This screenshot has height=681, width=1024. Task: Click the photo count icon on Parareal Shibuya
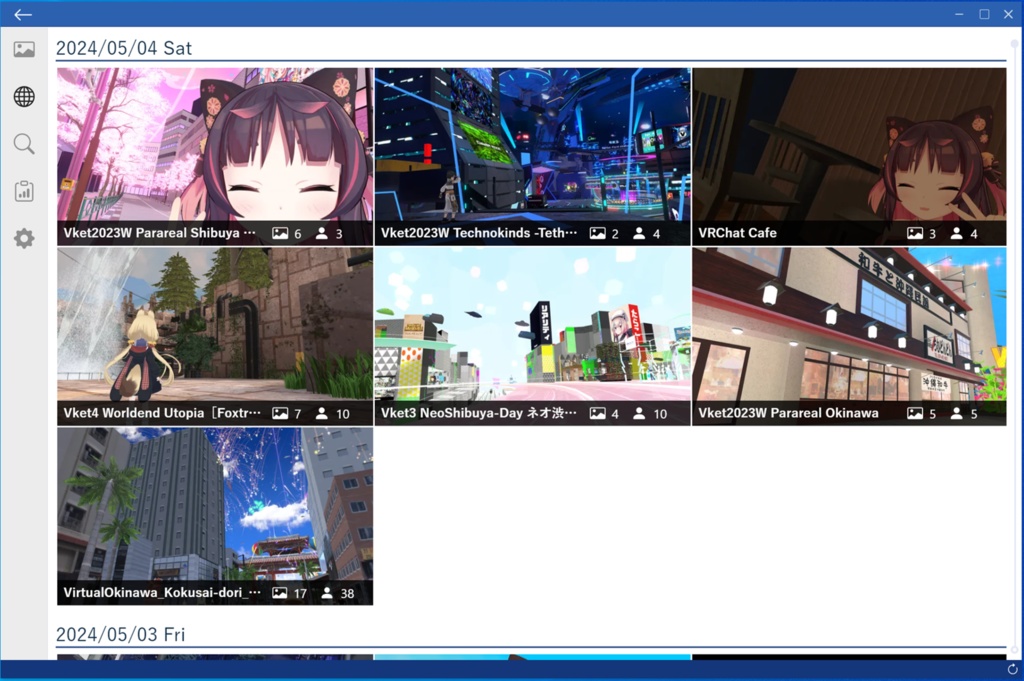280,232
